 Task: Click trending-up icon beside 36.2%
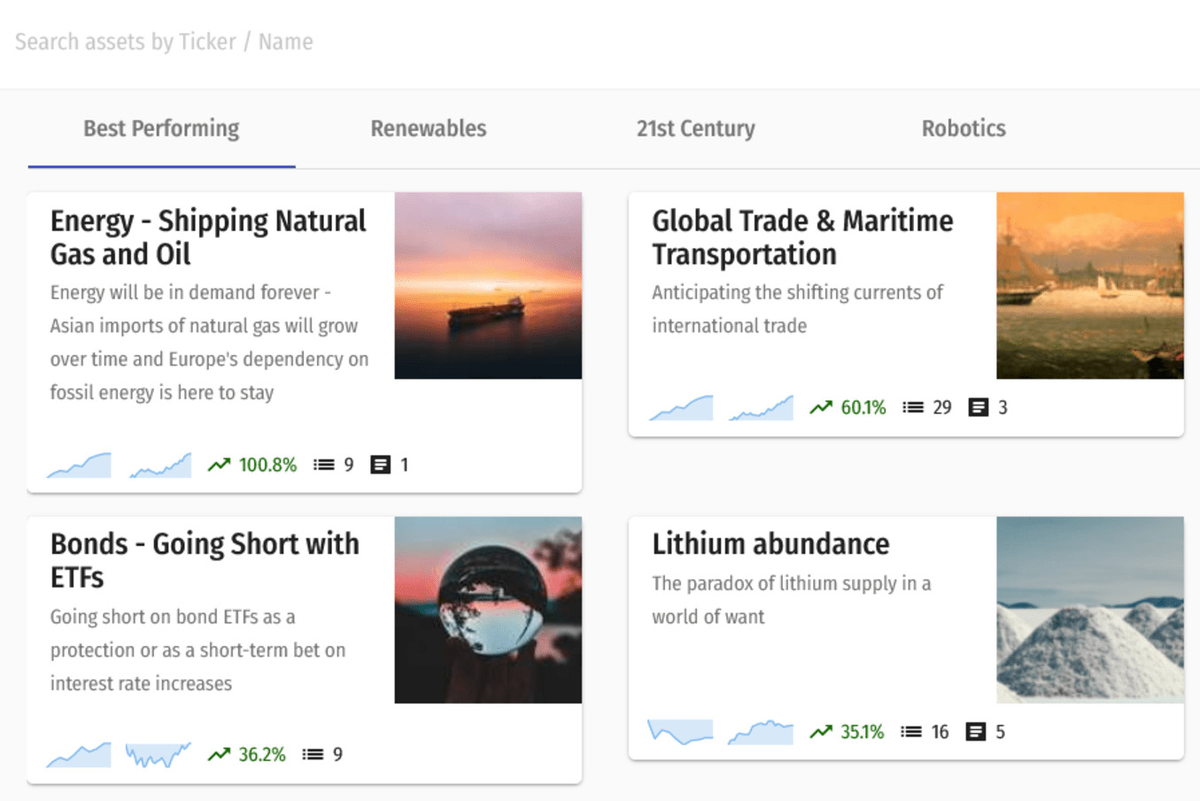(219, 755)
